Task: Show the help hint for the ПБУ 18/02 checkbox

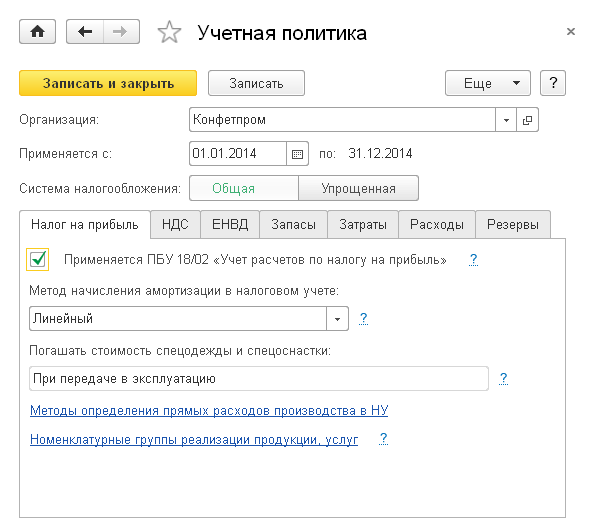Action: (473, 260)
